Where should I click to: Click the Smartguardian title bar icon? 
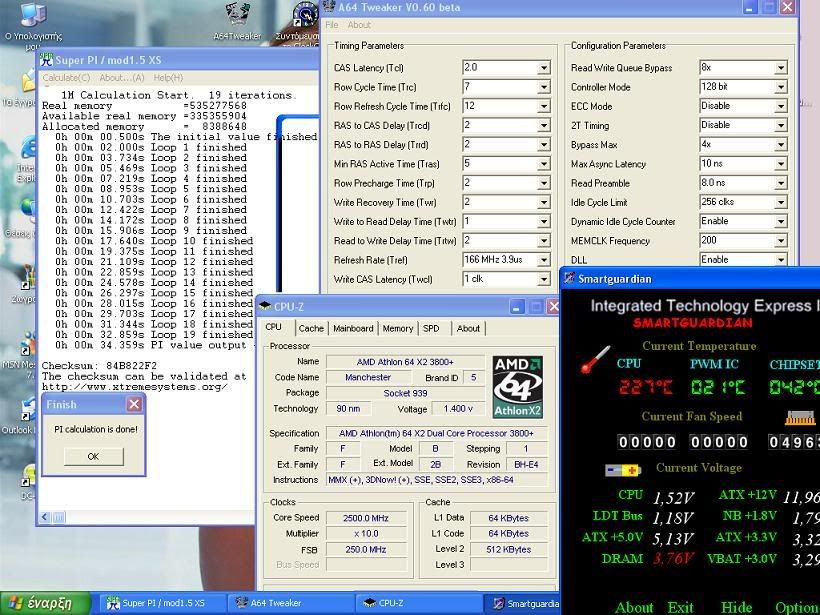(x=569, y=279)
